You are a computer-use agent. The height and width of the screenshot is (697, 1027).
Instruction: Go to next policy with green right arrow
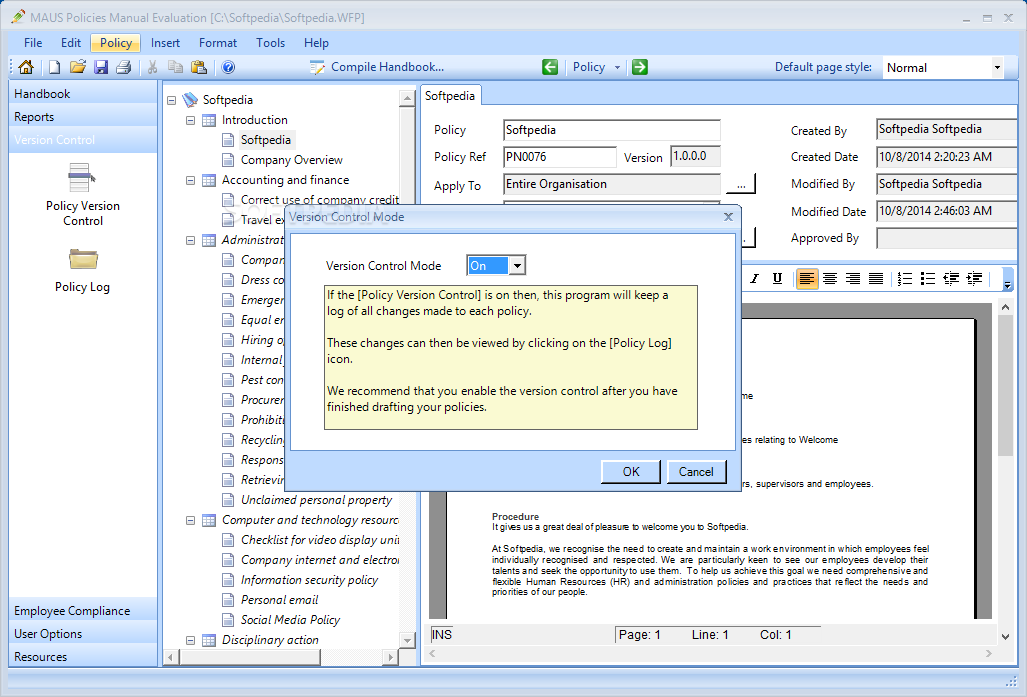tap(640, 67)
